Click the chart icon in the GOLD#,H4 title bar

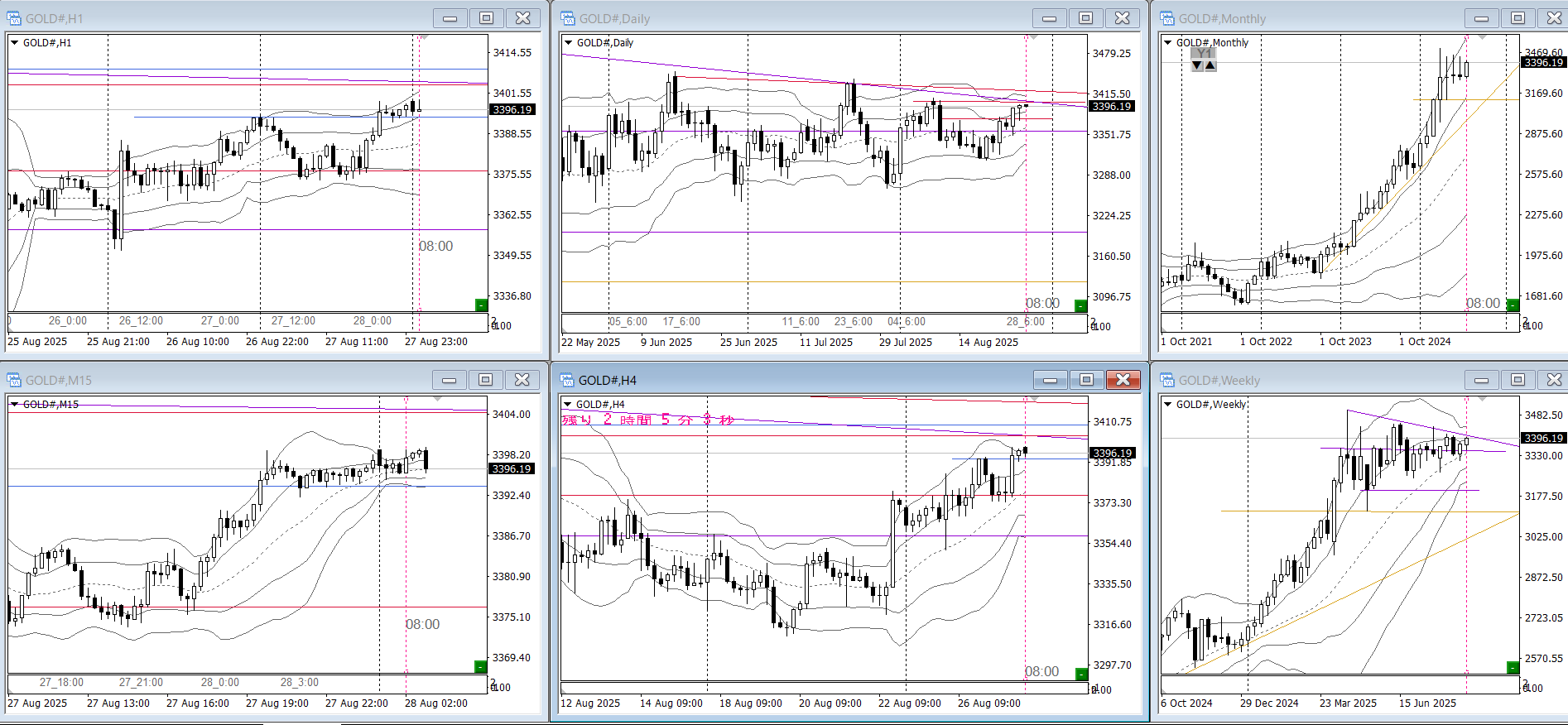point(567,380)
